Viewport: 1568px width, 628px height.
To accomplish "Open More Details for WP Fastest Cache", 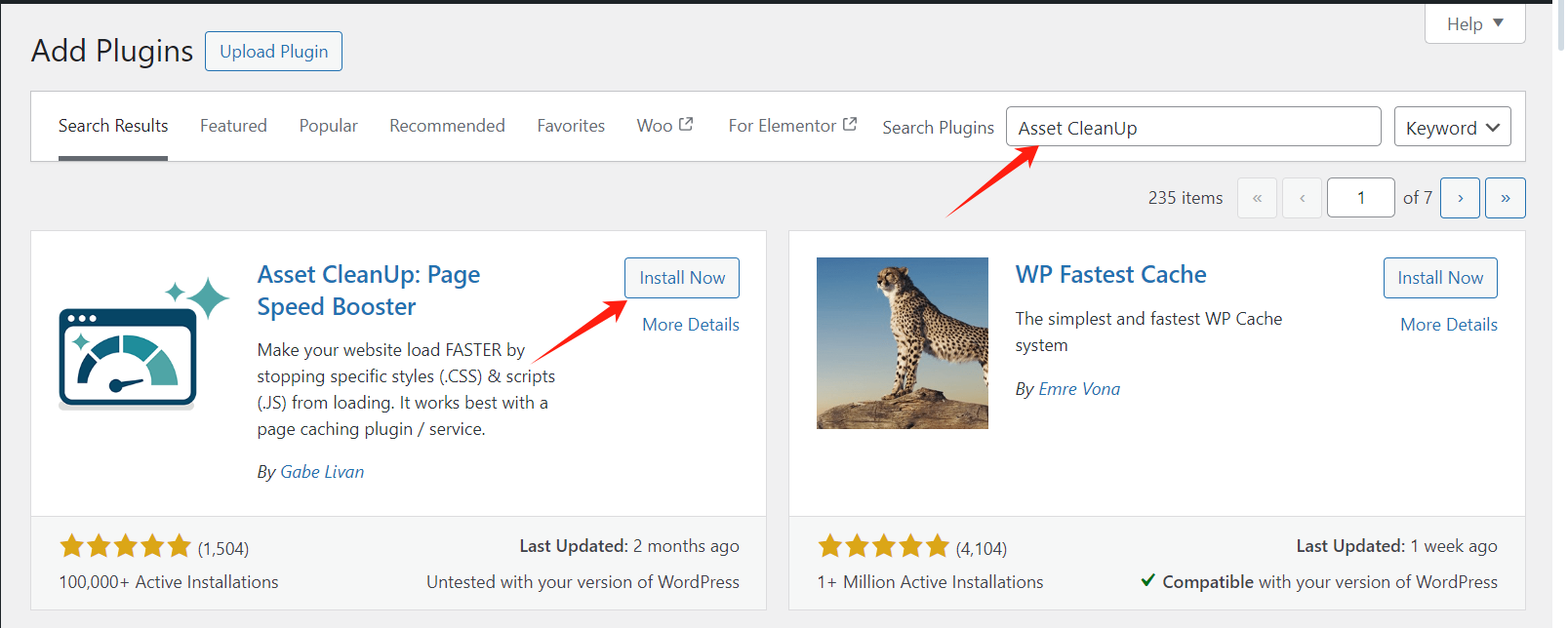I will tap(1449, 325).
